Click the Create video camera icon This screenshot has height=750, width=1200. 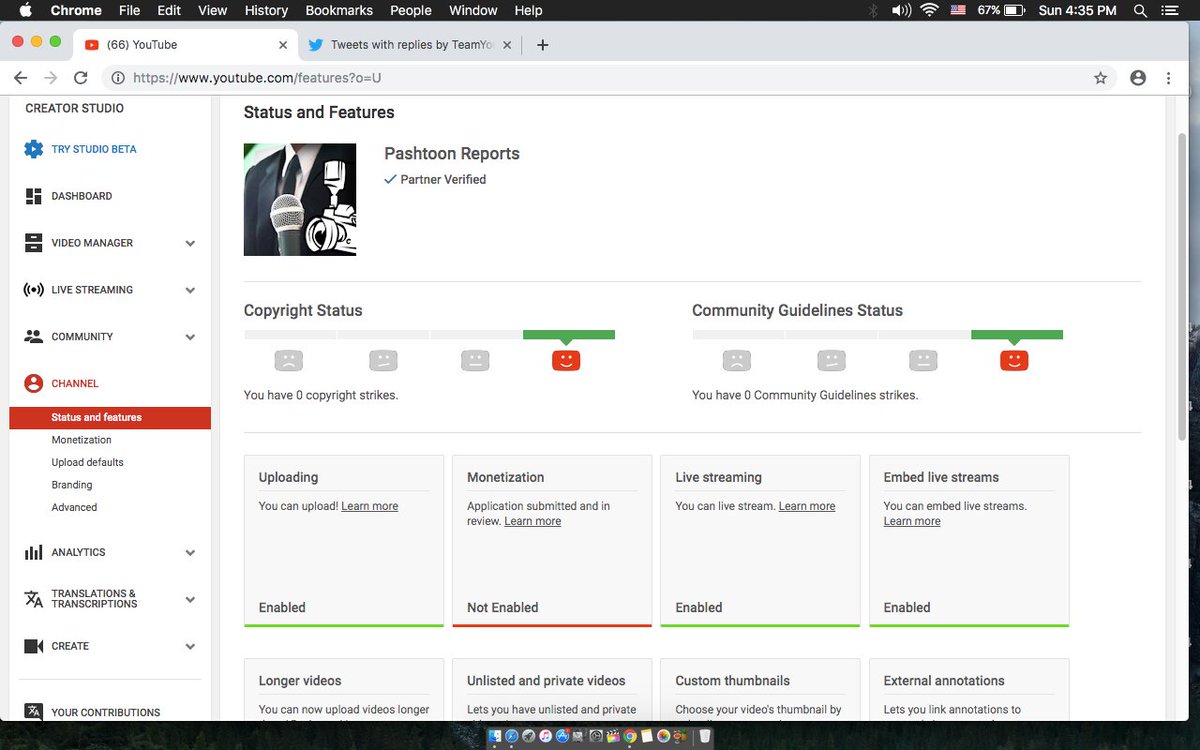pos(34,646)
